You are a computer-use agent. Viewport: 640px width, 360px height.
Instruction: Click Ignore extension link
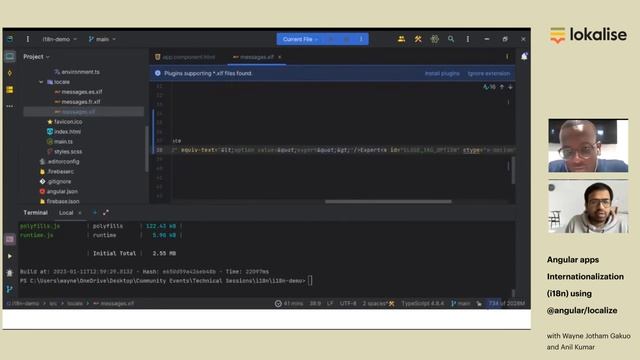[x=489, y=73]
